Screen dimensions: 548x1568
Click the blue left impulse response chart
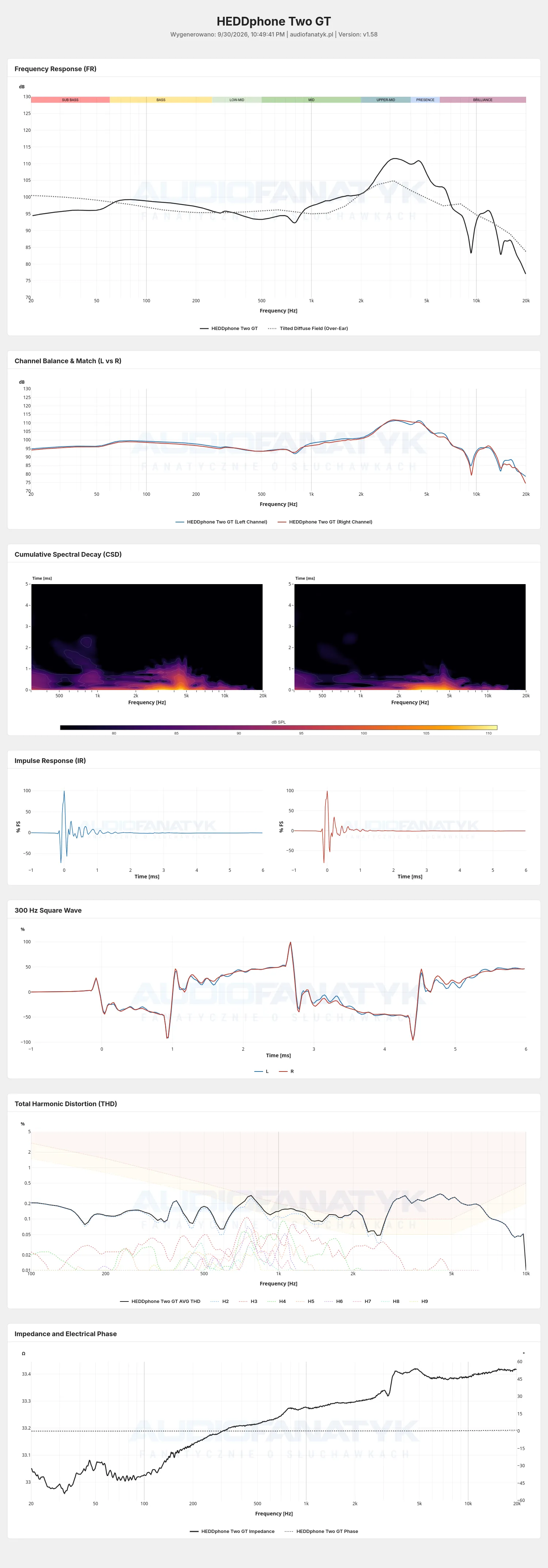147,827
